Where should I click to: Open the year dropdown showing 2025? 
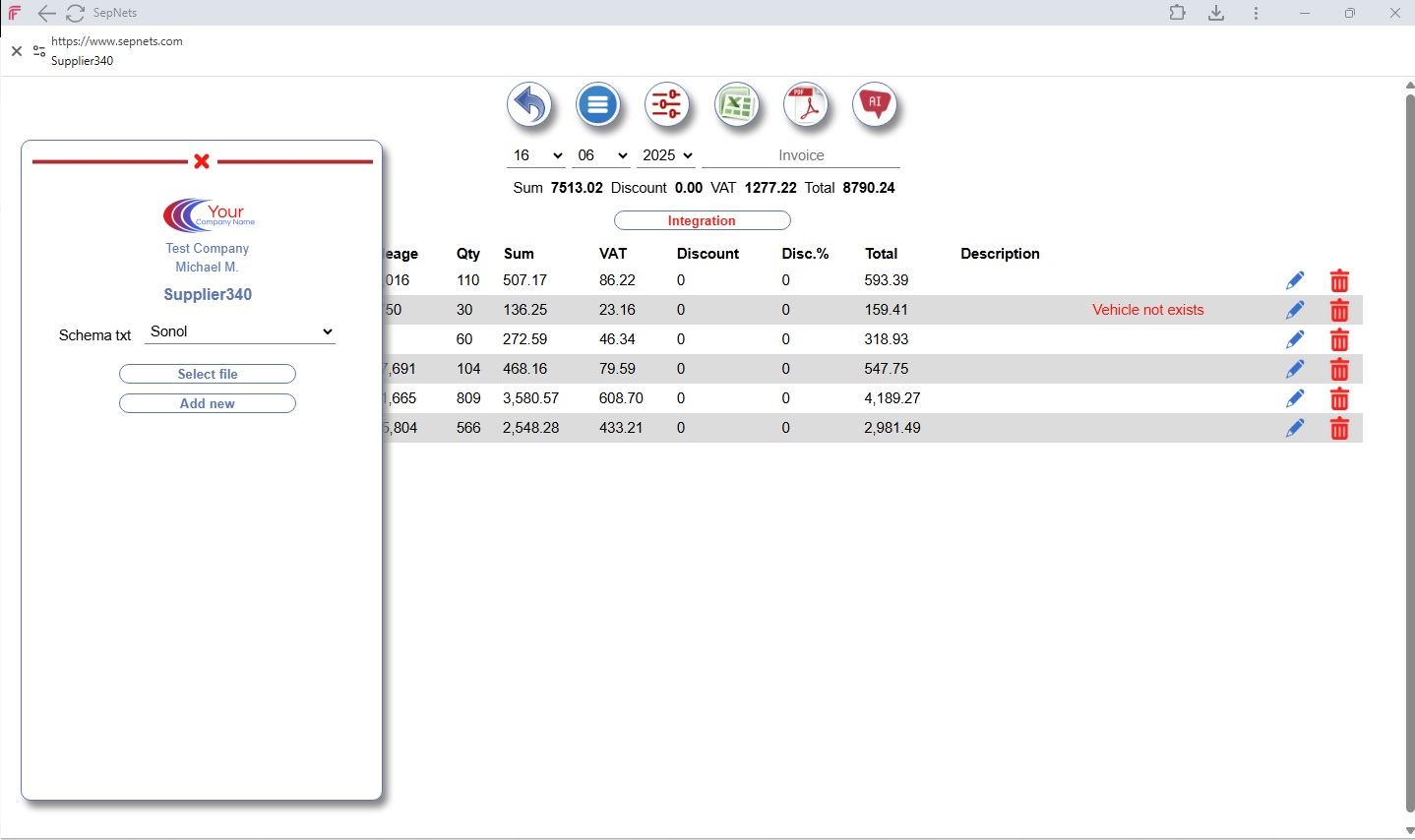666,155
